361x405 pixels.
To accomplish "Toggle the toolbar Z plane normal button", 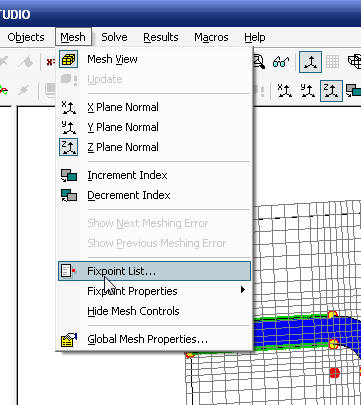I will pos(331,91).
